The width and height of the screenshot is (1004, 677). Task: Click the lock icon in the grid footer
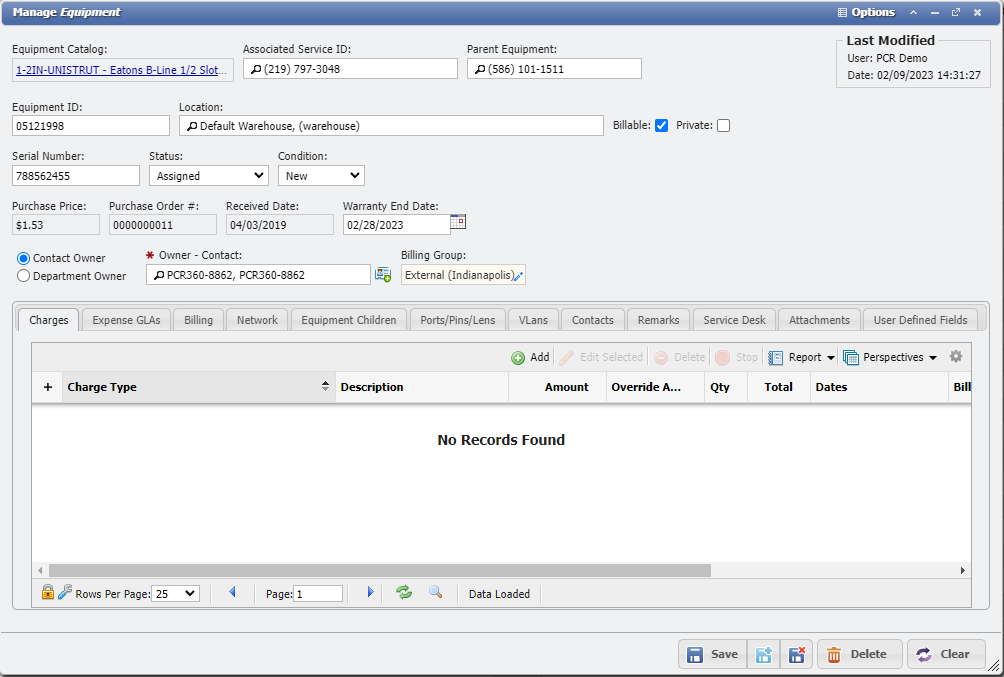pos(47,592)
